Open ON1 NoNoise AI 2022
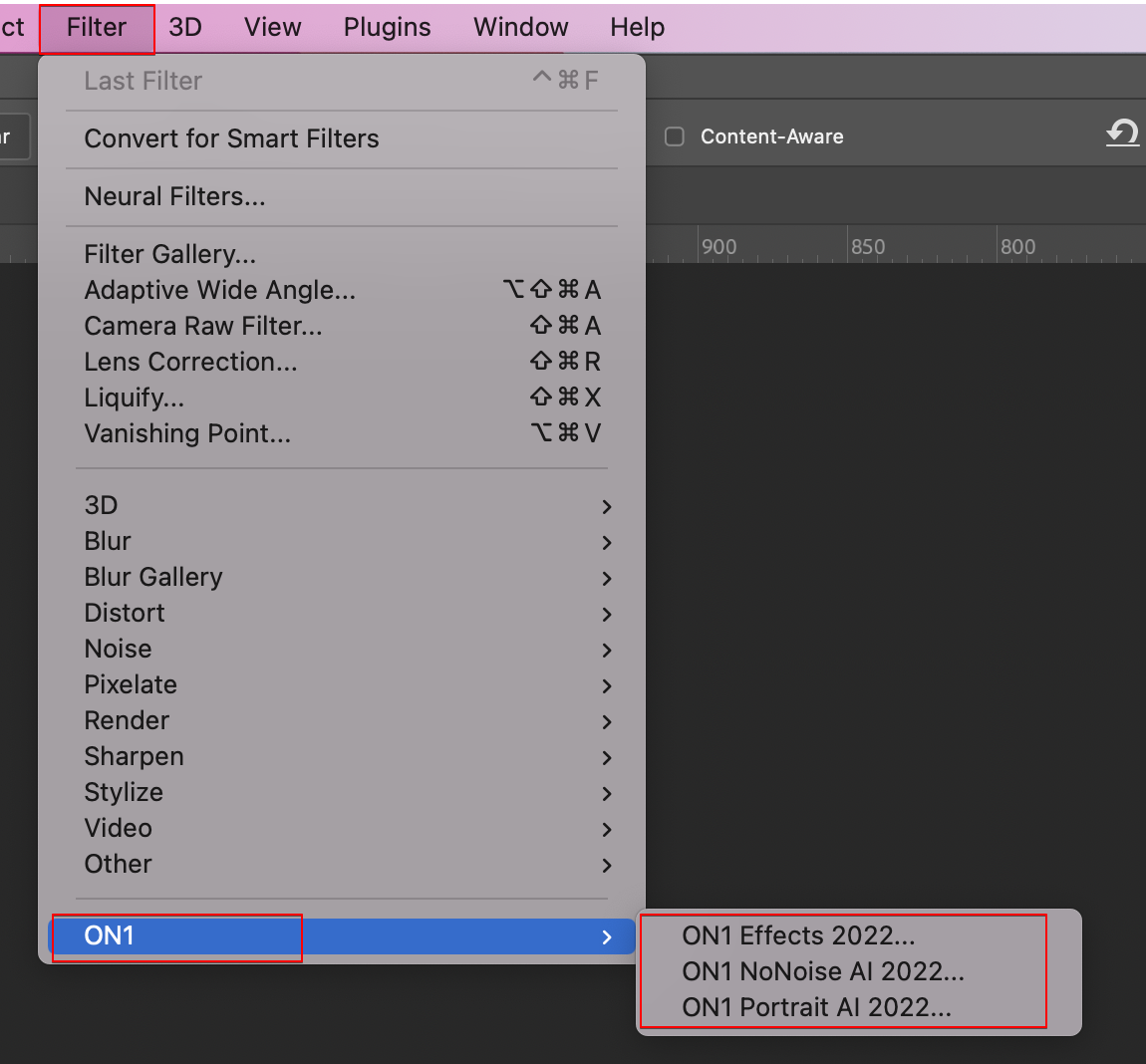The height and width of the screenshot is (1064, 1146). click(x=822, y=971)
